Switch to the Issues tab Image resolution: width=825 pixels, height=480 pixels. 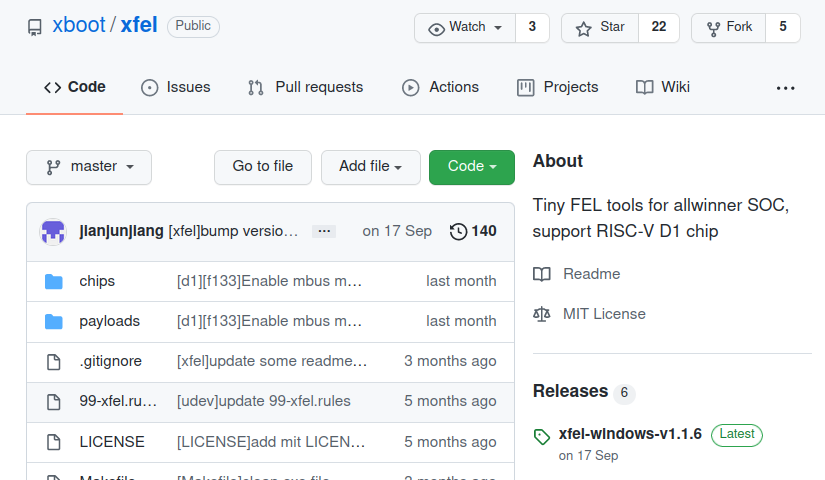176,87
